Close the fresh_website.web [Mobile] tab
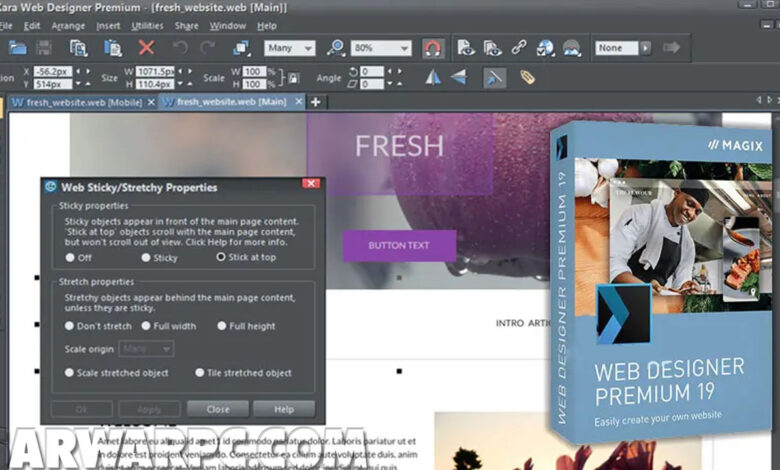780x470 pixels. (x=151, y=102)
